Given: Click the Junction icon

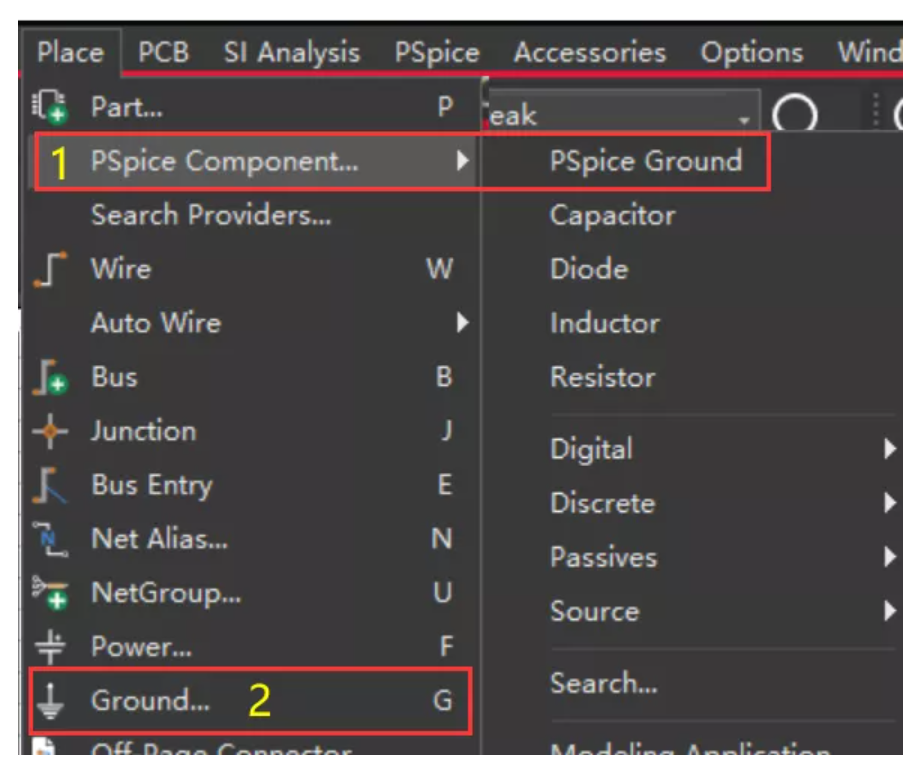Looking at the screenshot, I should tap(49, 432).
